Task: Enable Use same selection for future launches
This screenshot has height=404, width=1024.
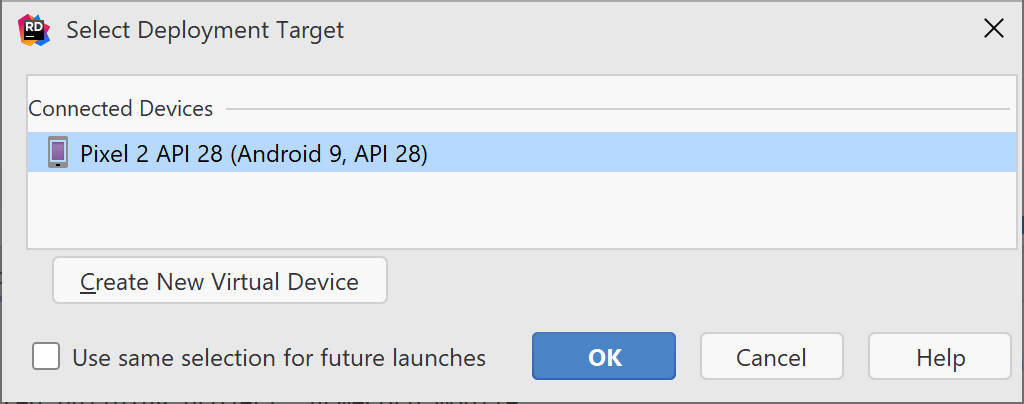Action: 46,357
